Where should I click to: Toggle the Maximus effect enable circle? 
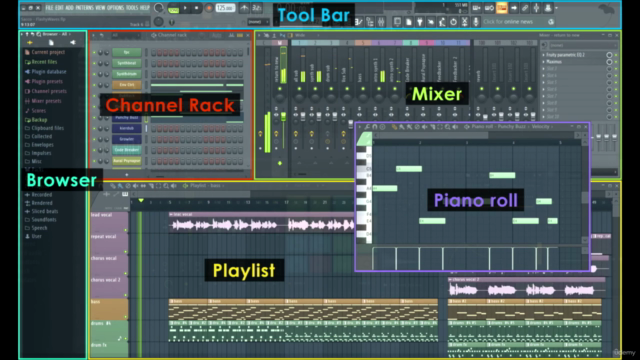(609, 62)
